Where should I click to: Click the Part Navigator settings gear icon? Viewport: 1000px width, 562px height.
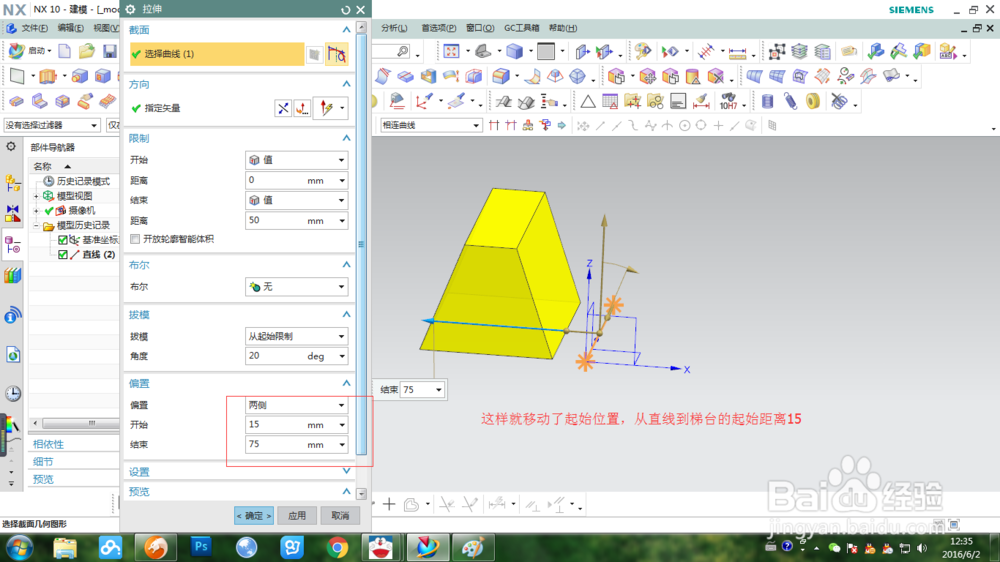tap(11, 147)
